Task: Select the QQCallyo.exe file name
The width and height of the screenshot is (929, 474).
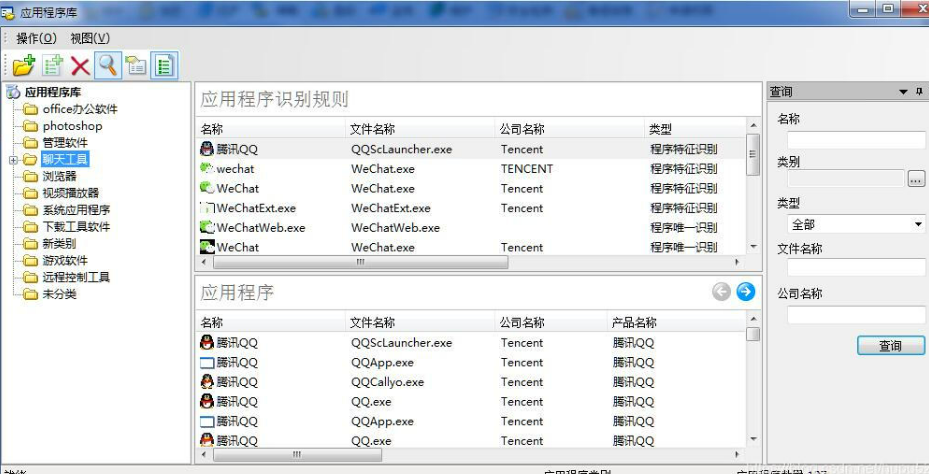Action: [x=387, y=382]
